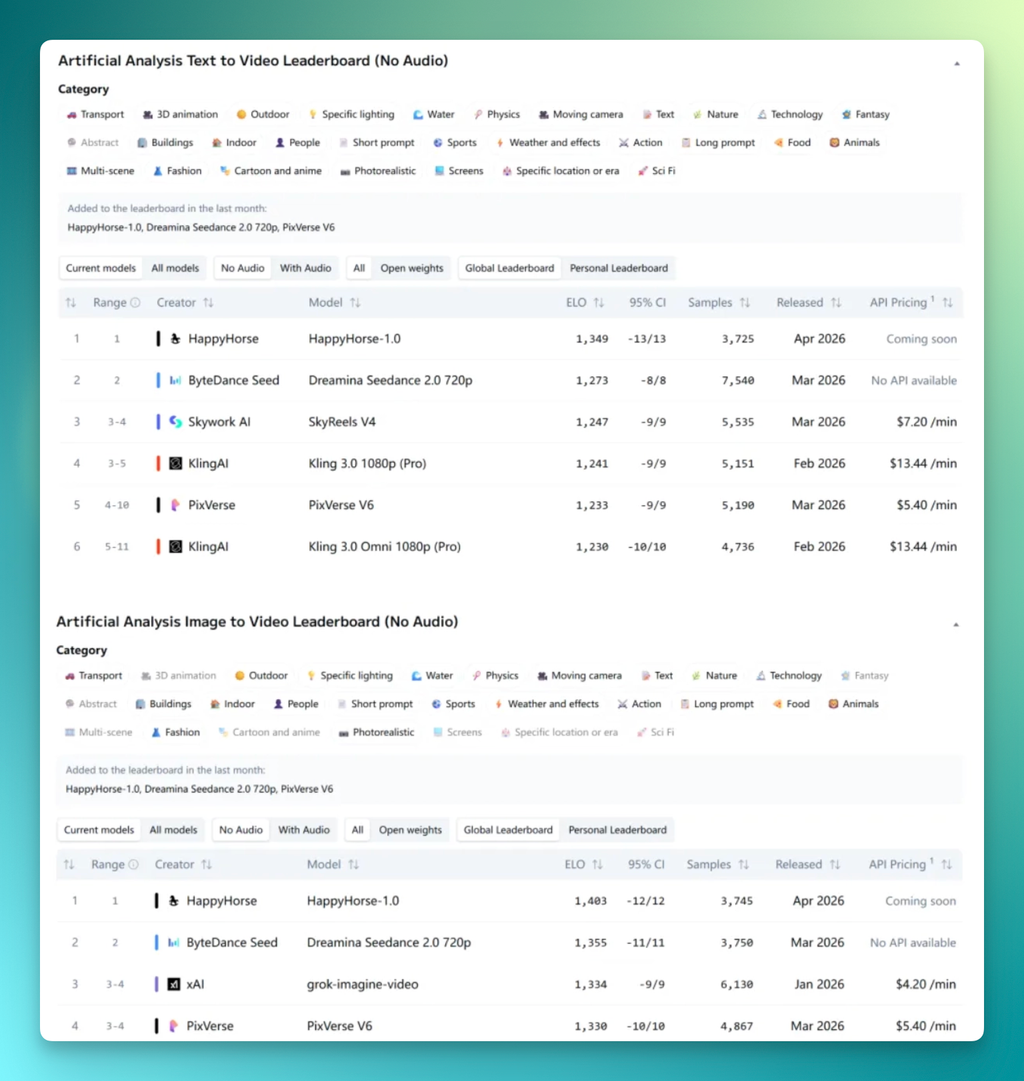1024x1081 pixels.
Task: Click $5.40 /min pricing in Image to Video table
Action: point(925,1026)
